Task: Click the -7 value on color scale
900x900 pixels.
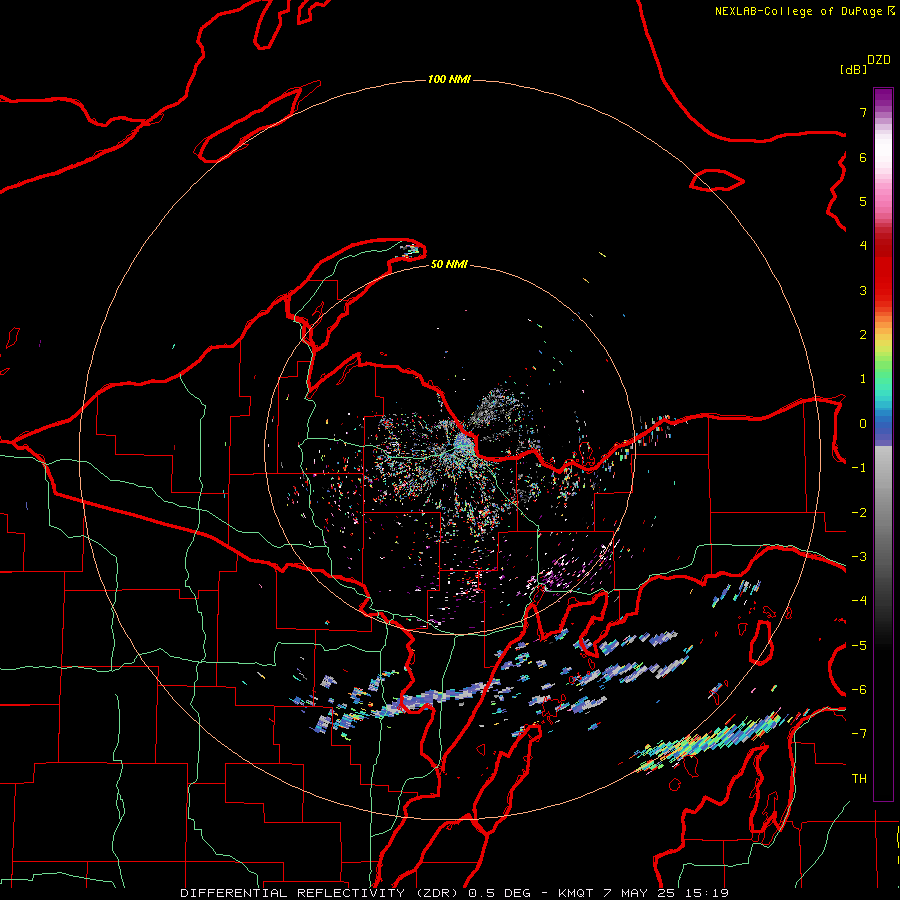Action: coord(859,734)
